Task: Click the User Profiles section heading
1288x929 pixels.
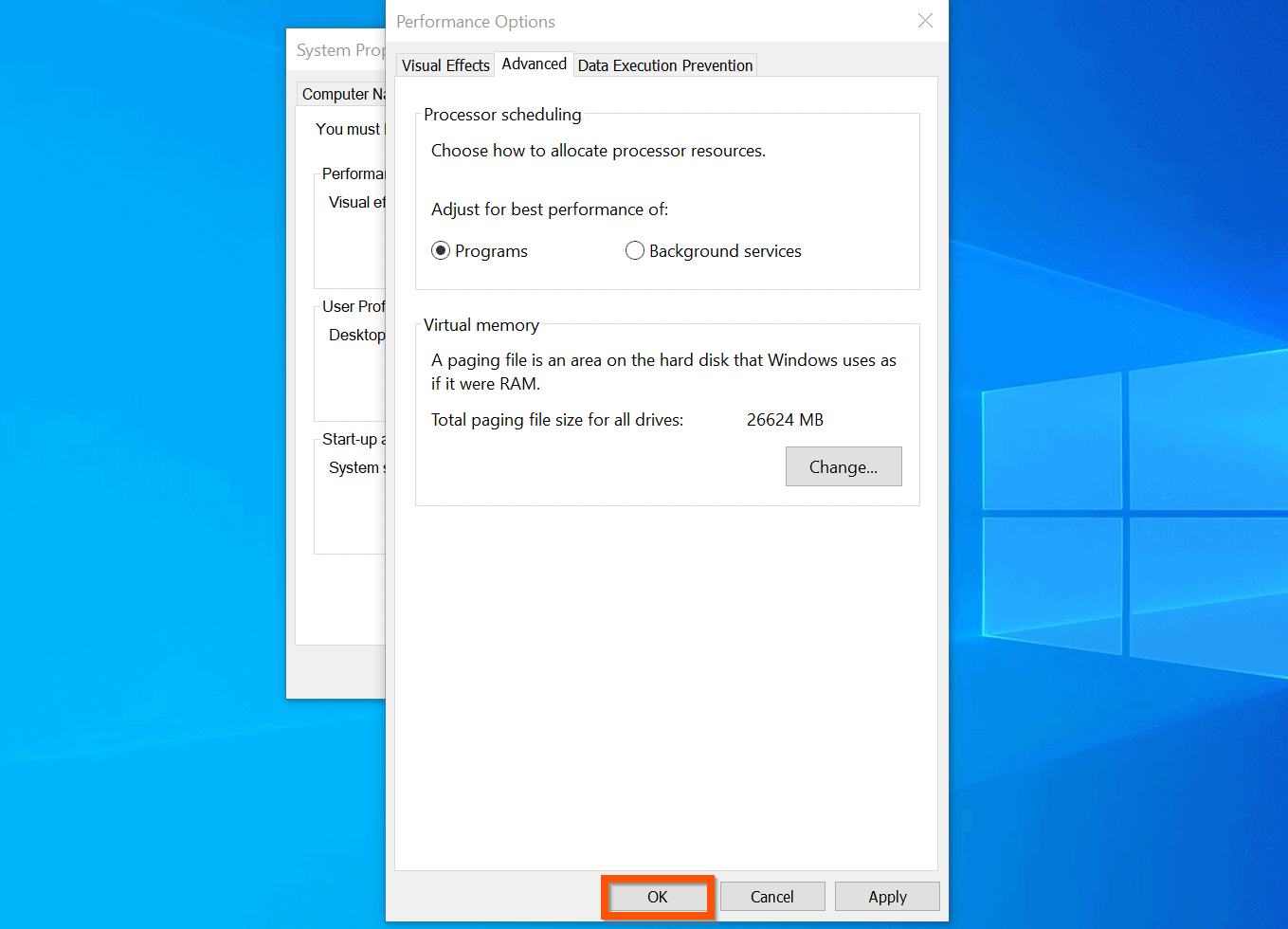Action: [x=354, y=305]
